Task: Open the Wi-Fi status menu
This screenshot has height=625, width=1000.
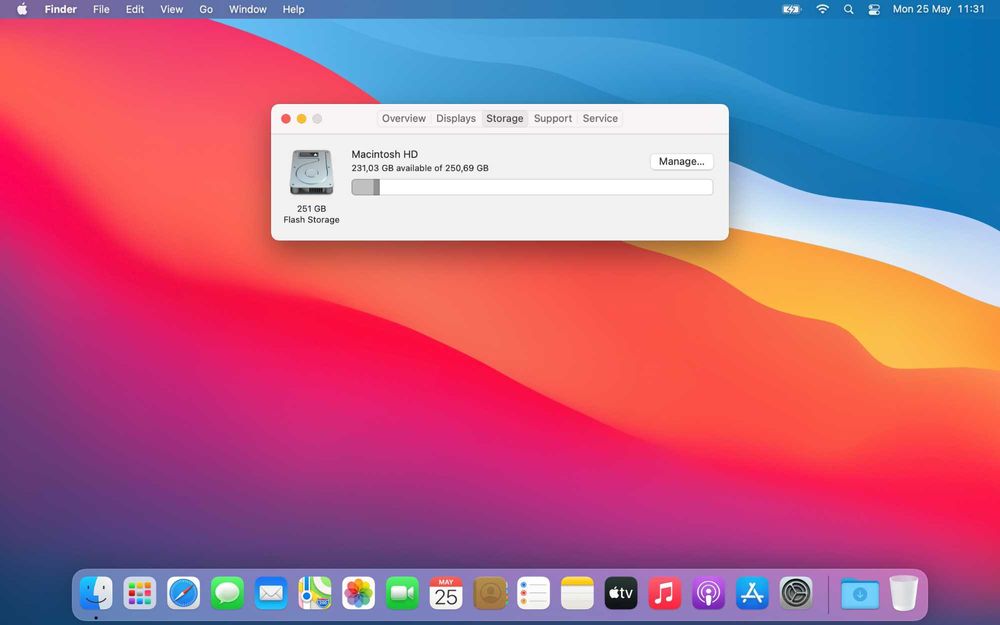Action: tap(823, 9)
